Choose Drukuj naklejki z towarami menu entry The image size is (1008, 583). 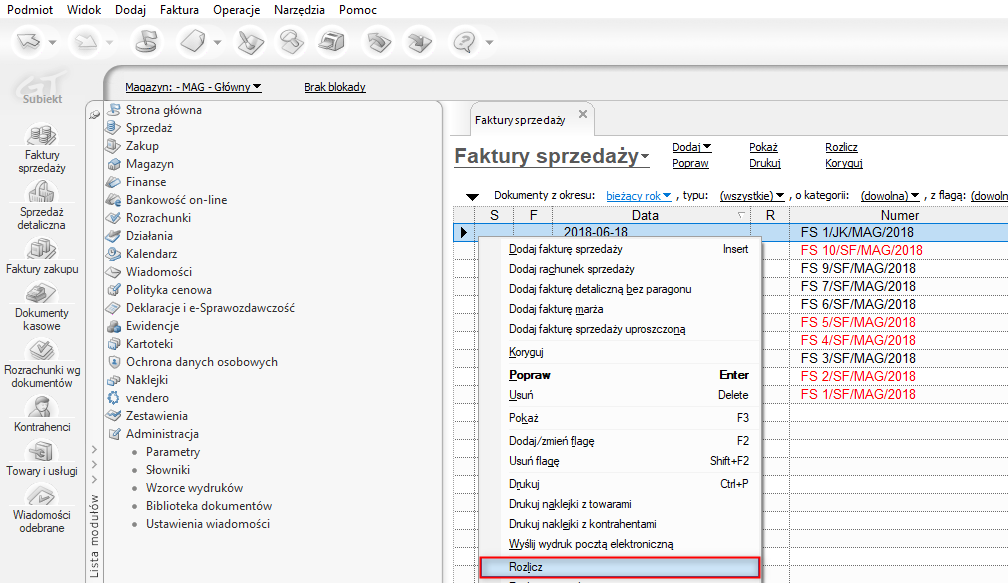pyautogui.click(x=620, y=504)
